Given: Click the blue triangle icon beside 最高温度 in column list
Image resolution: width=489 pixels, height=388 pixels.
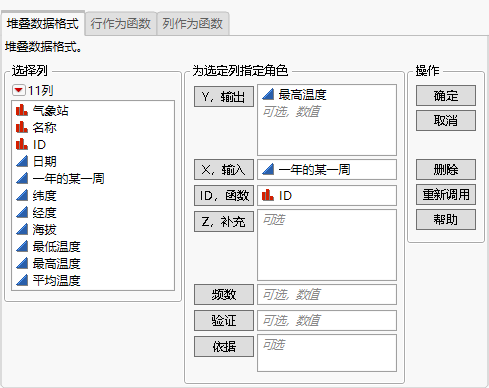Looking at the screenshot, I should click(22, 263).
